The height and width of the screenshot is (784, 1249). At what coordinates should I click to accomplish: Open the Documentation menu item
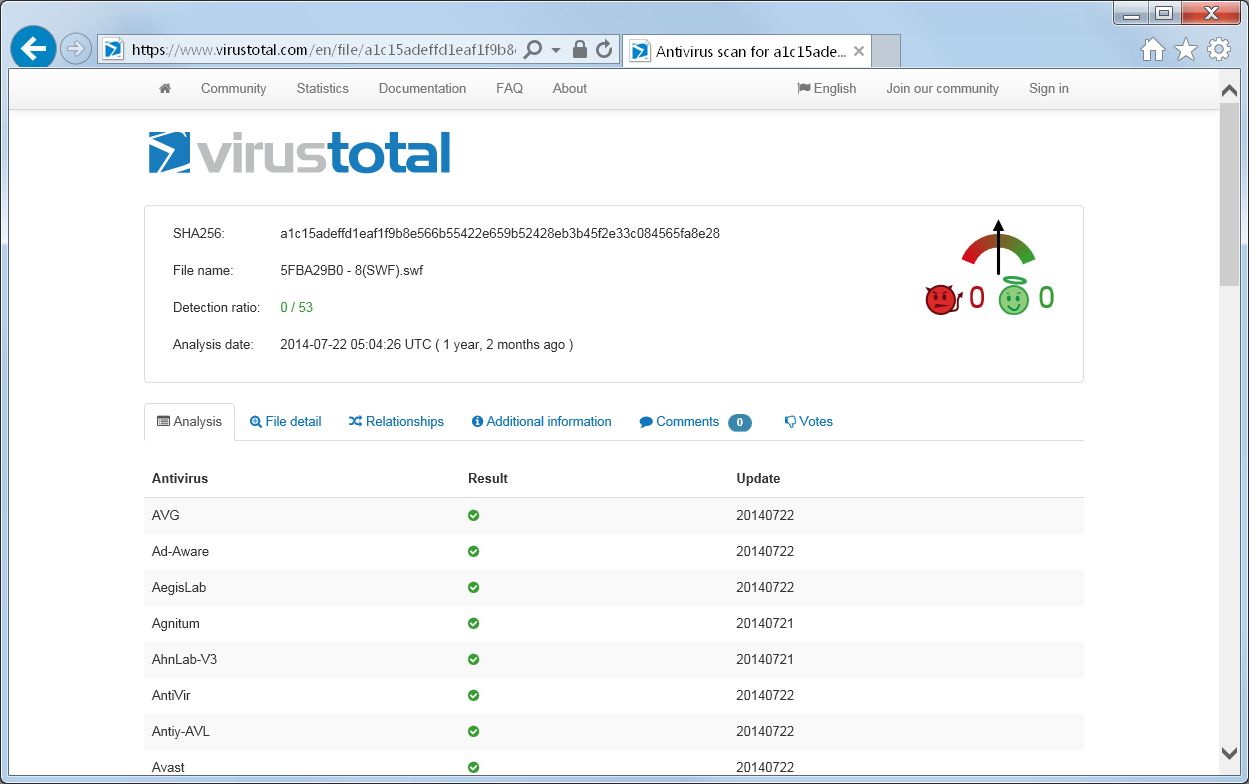[x=422, y=89]
